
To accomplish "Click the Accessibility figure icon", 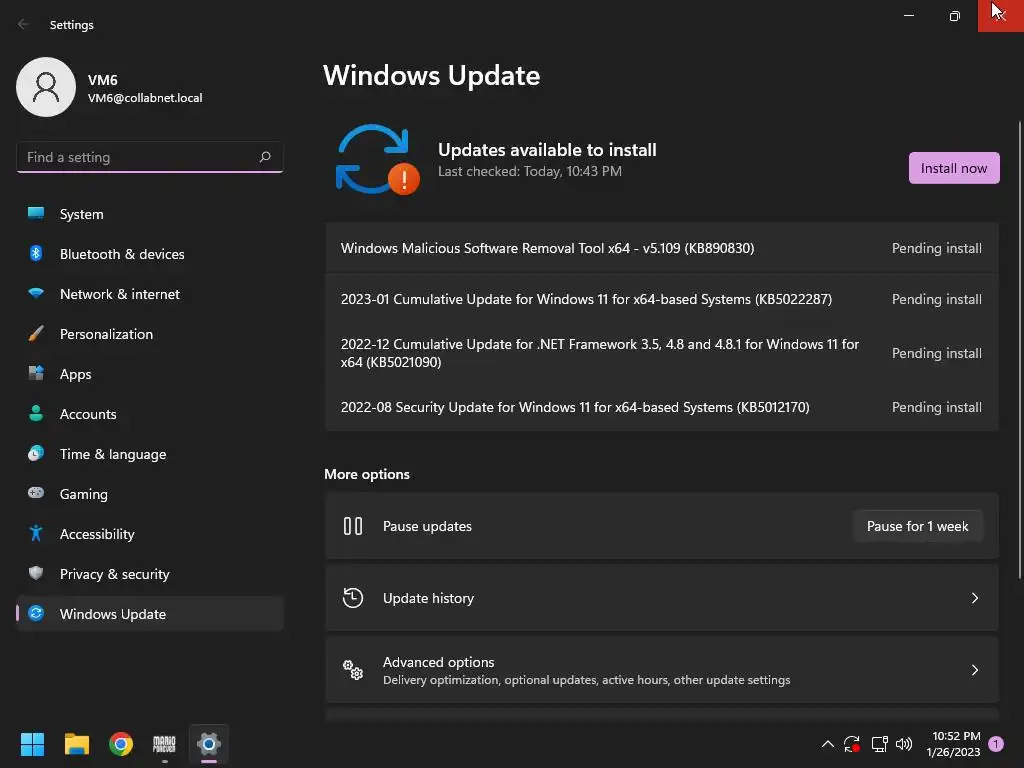I will pyautogui.click(x=36, y=534).
